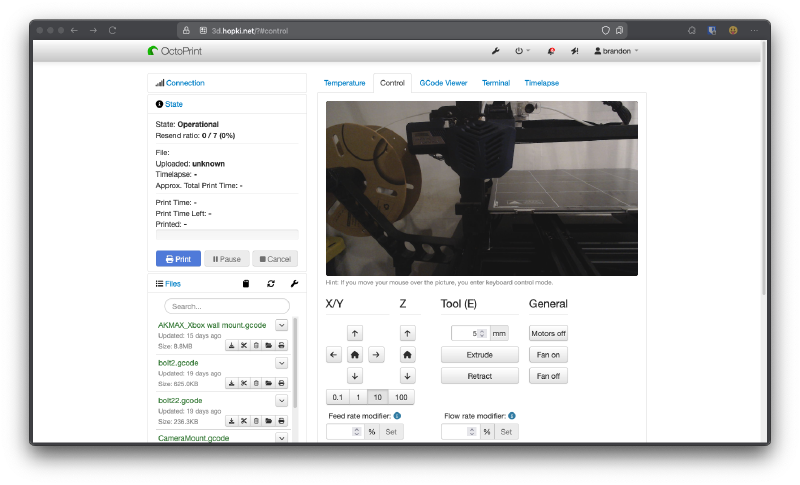Open the system power menu dropdown
The width and height of the screenshot is (800, 485).
tap(521, 51)
